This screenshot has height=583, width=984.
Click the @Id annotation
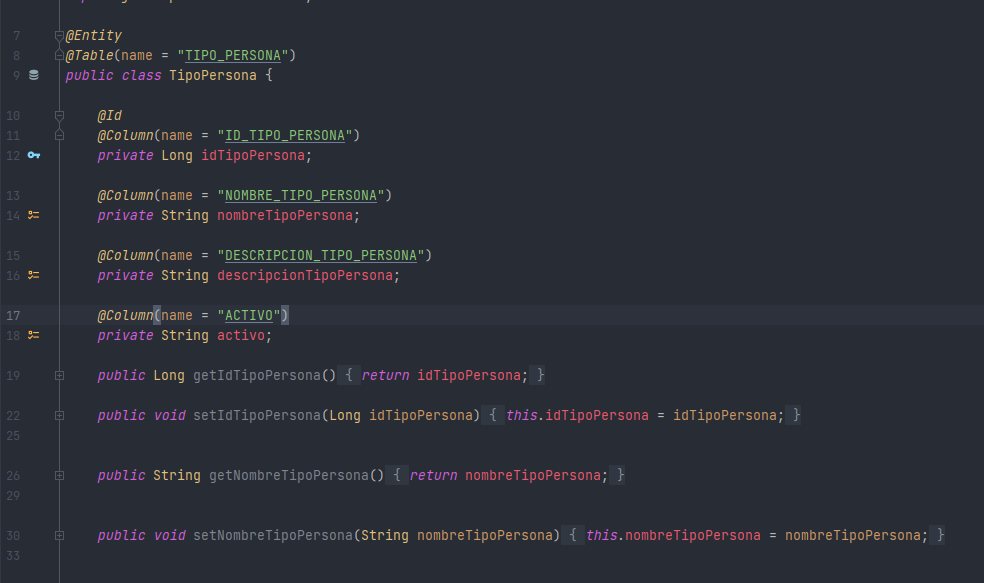110,115
